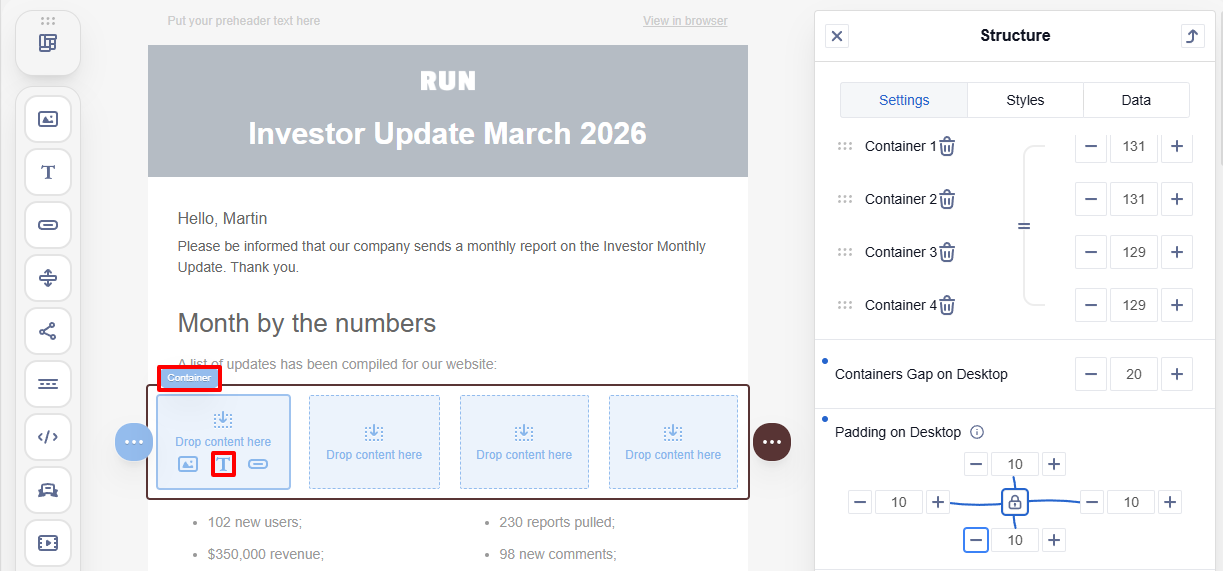Open the left three-dots menu of the structure
1223x571 pixels.
click(134, 441)
